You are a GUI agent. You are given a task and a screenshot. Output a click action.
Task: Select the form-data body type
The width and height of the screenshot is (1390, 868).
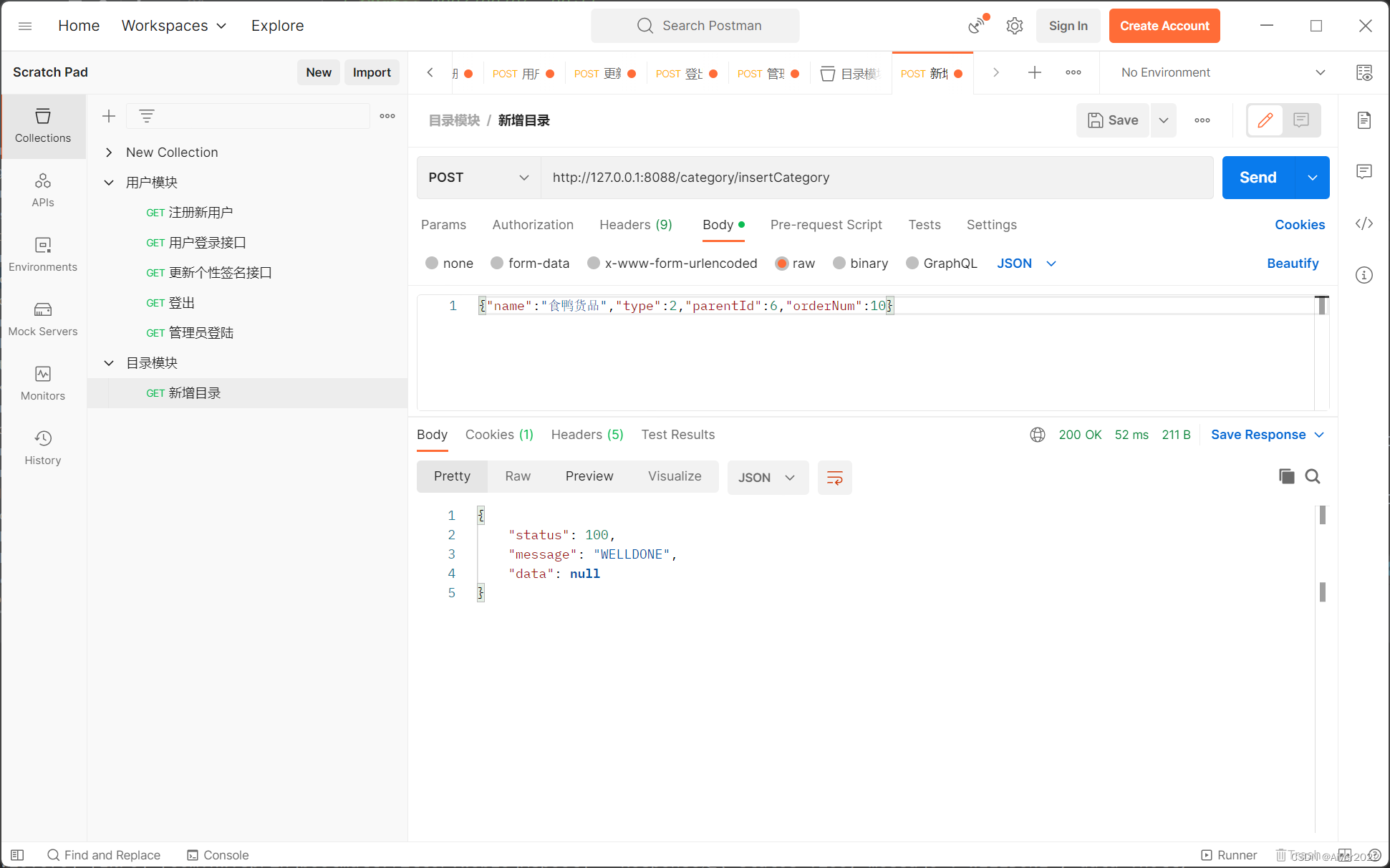[x=497, y=263]
